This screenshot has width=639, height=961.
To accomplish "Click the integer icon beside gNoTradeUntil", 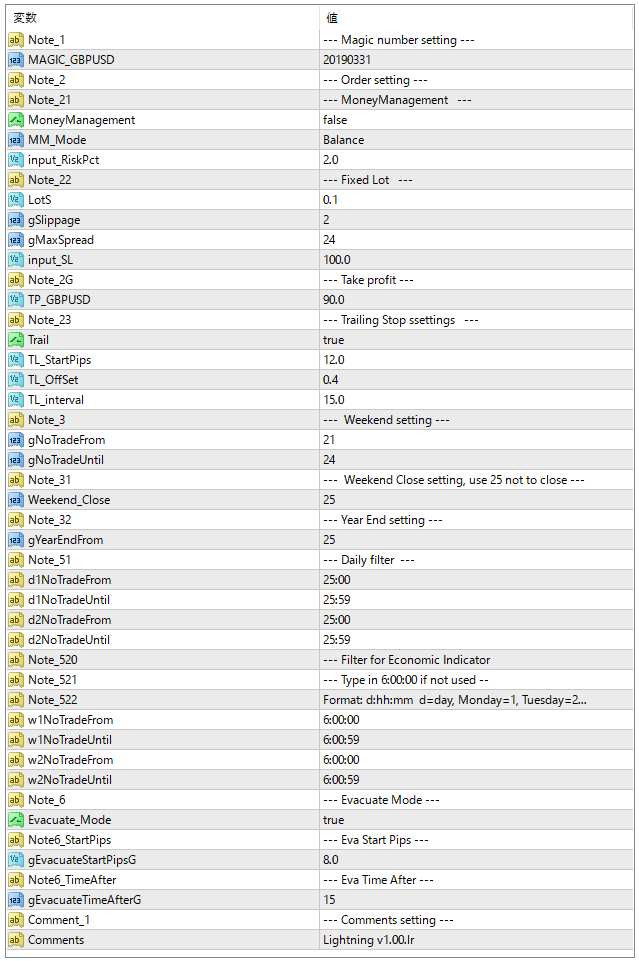I will (x=16, y=460).
